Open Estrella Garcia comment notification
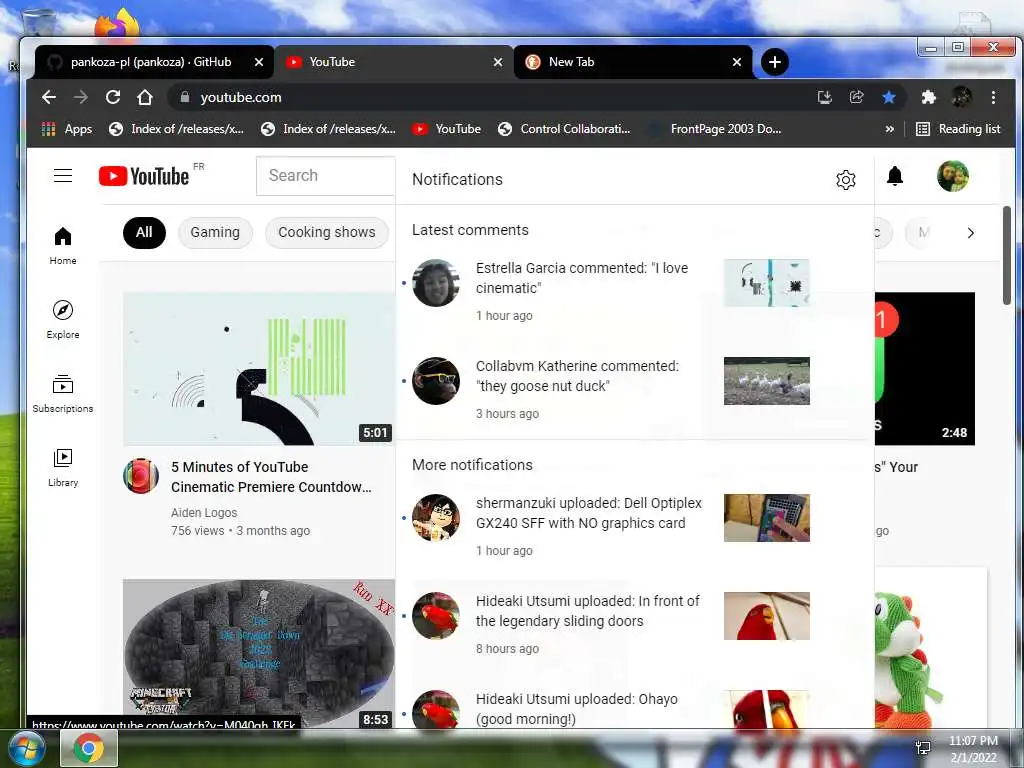The image size is (1024, 768). click(634, 291)
